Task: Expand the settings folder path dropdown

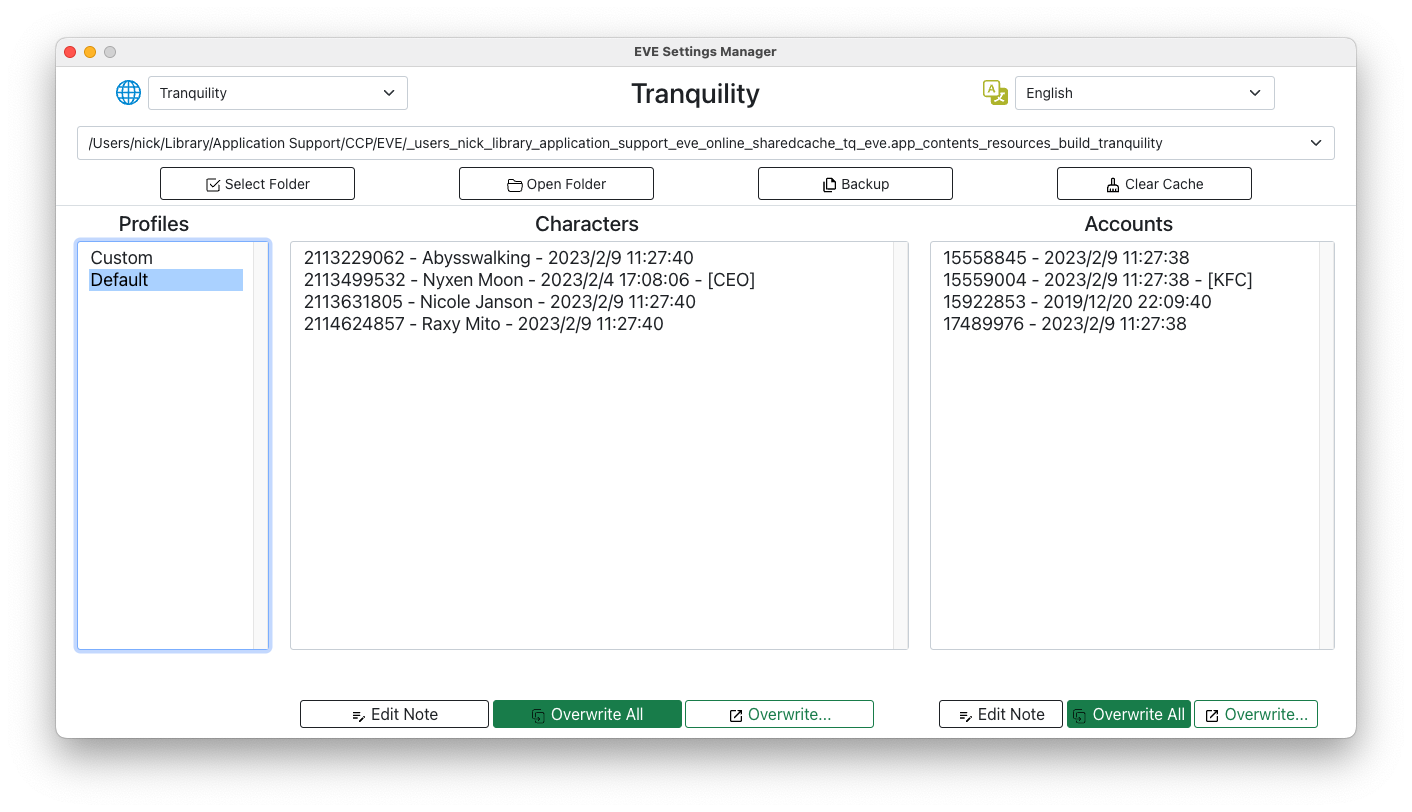Action: pyautogui.click(x=706, y=143)
